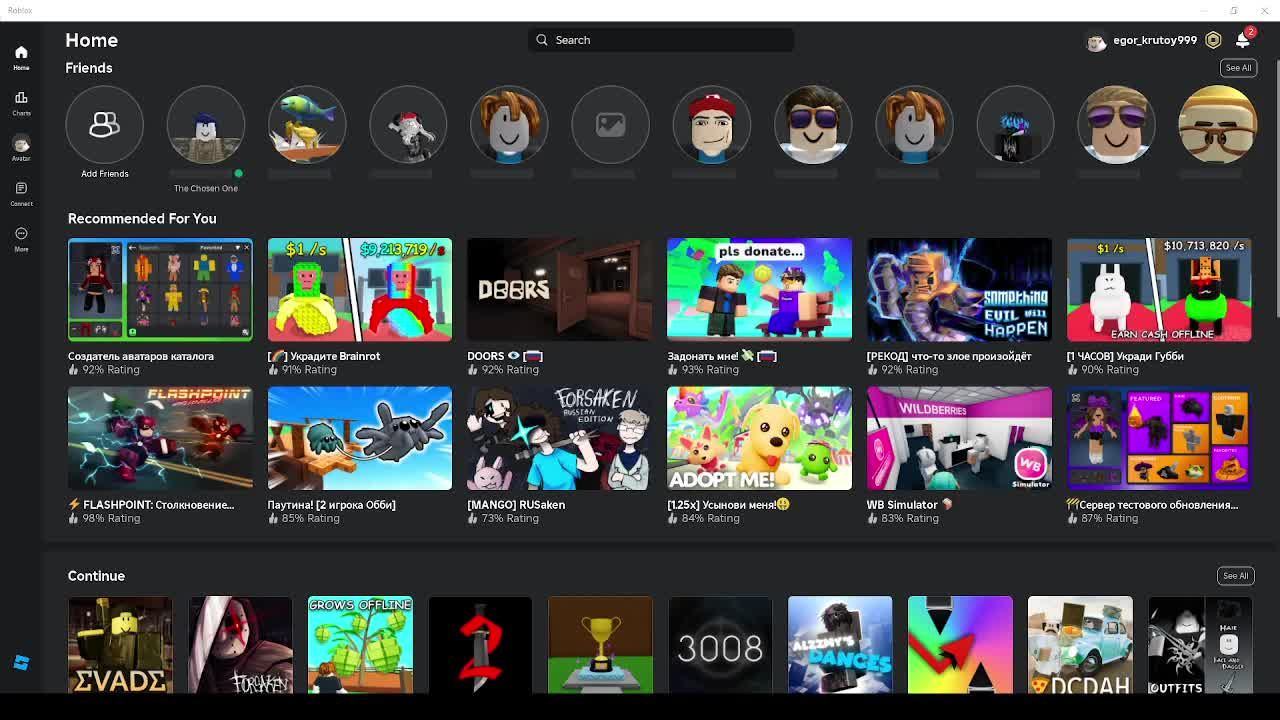Continue the gold trophy game
The width and height of the screenshot is (1280, 720).
point(600,645)
